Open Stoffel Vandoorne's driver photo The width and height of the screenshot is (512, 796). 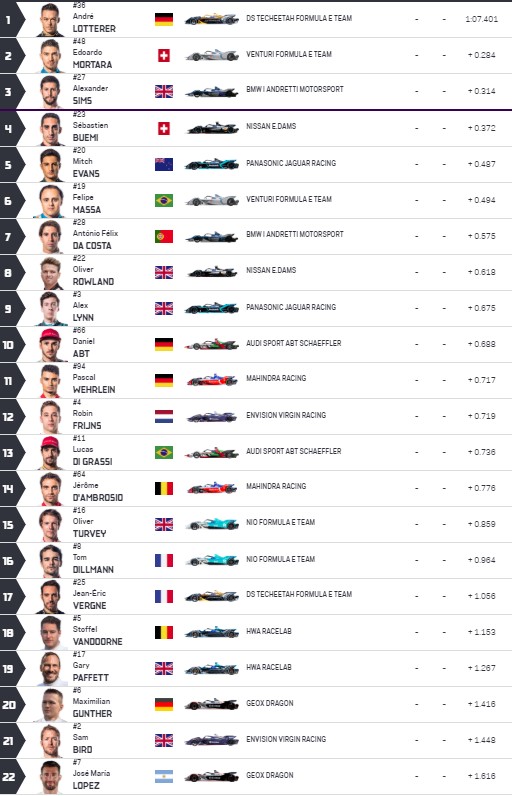click(51, 633)
